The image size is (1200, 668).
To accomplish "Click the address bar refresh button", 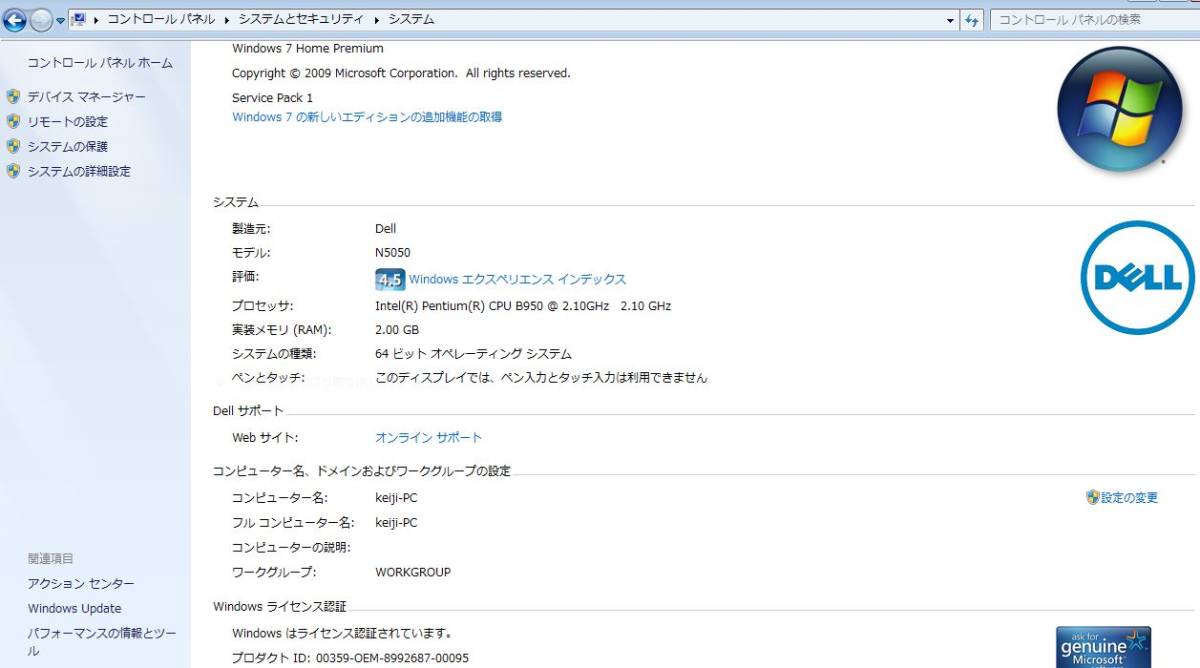I will point(972,20).
